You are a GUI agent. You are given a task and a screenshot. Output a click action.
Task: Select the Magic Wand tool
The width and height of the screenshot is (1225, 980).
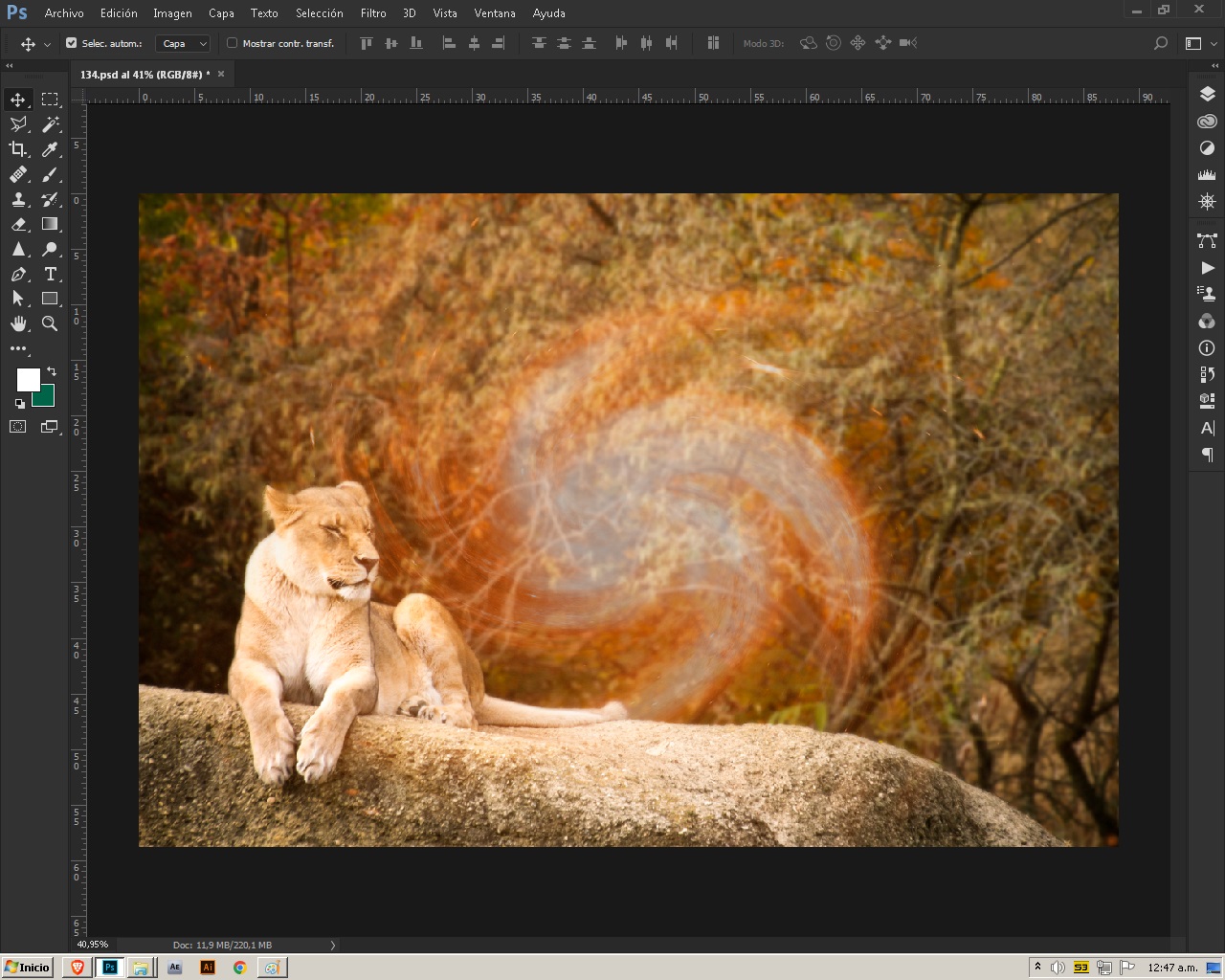tap(50, 124)
